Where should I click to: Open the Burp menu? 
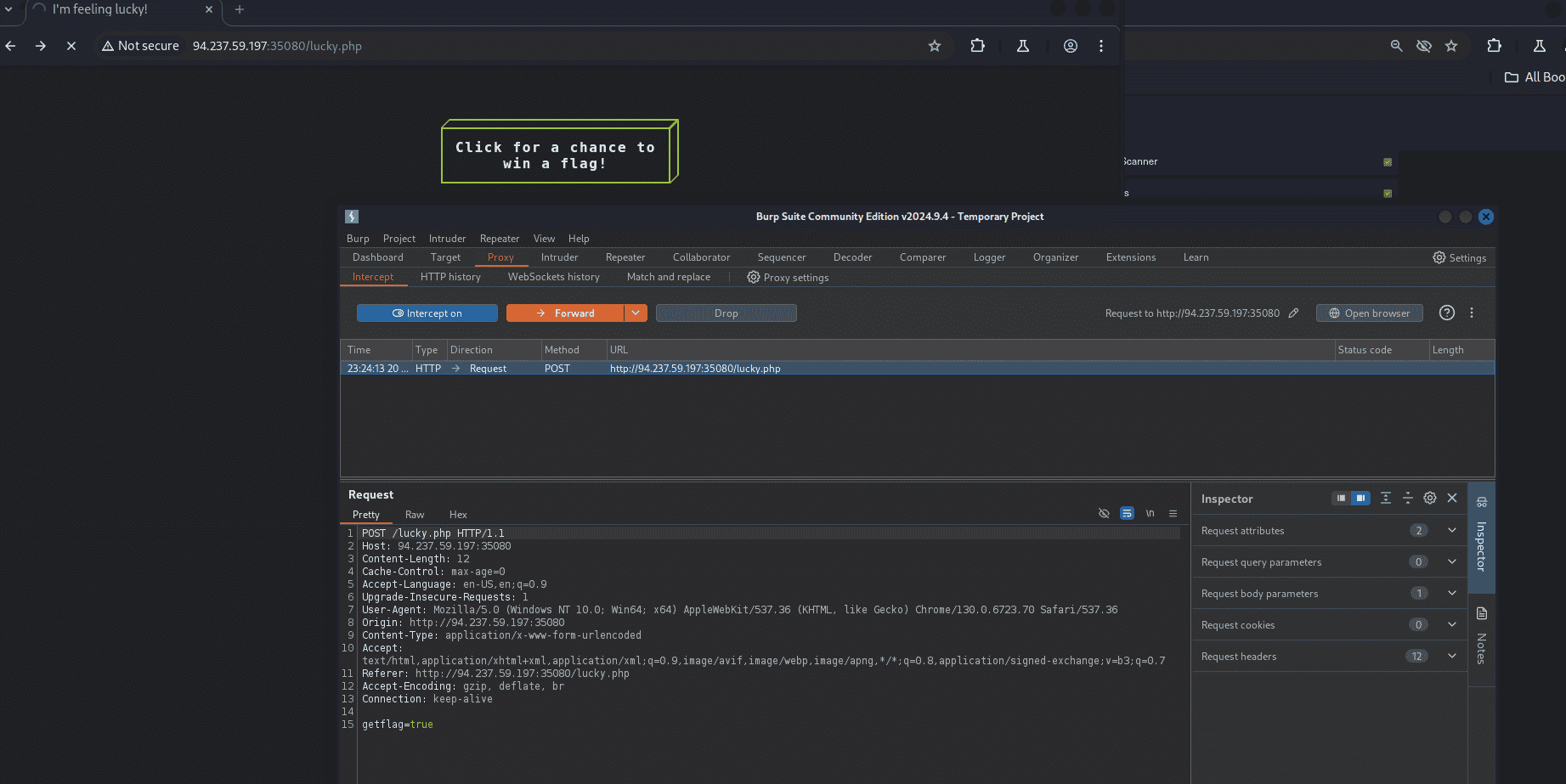[x=358, y=239]
